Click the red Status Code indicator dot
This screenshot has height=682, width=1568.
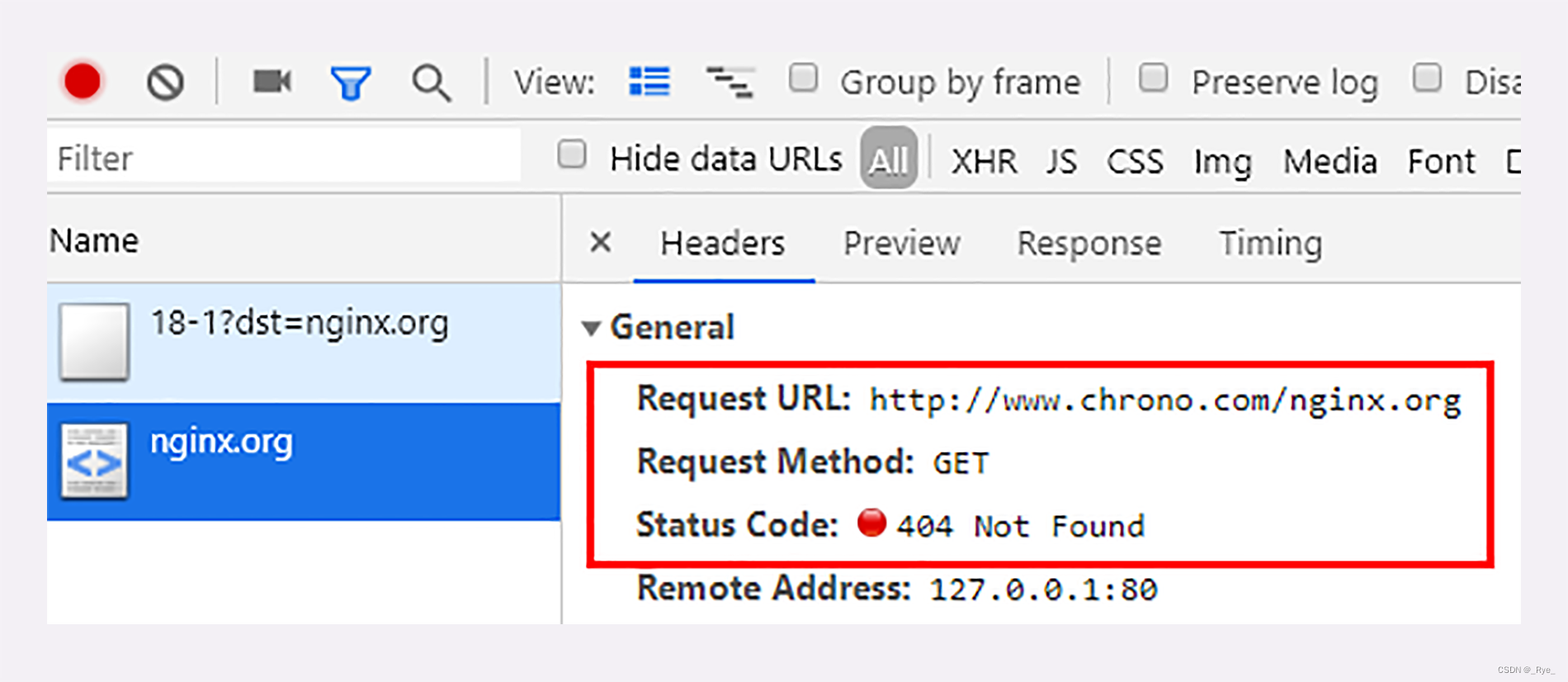coord(872,523)
